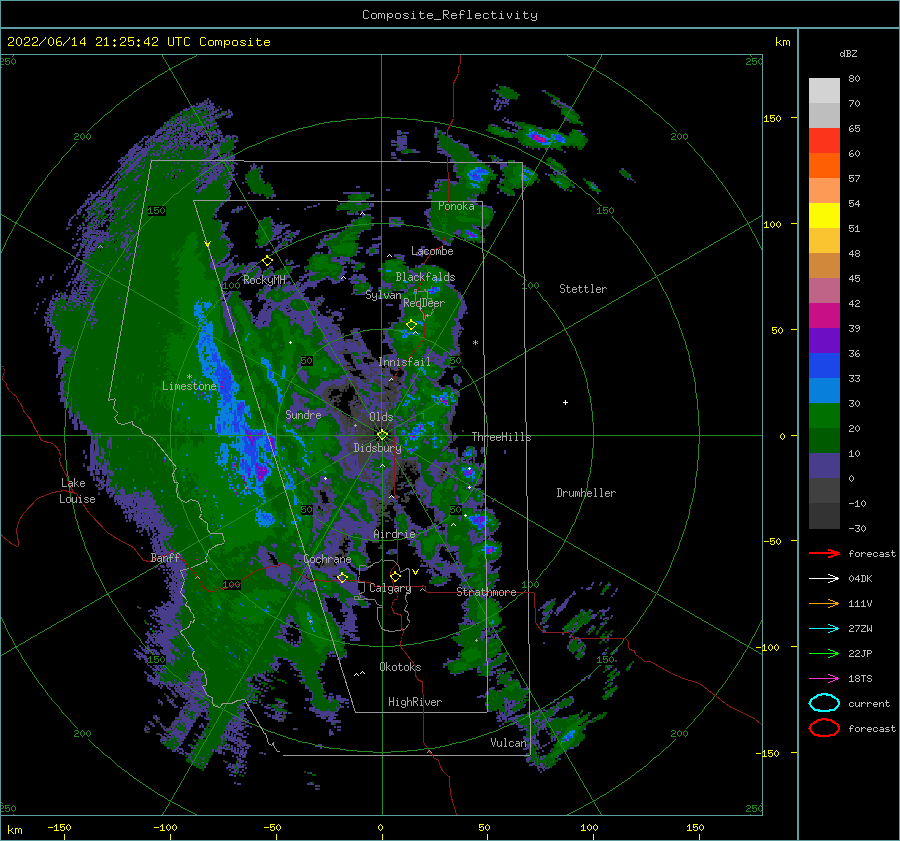Click the dBZ legend heading
The image size is (900, 841).
pos(848,53)
